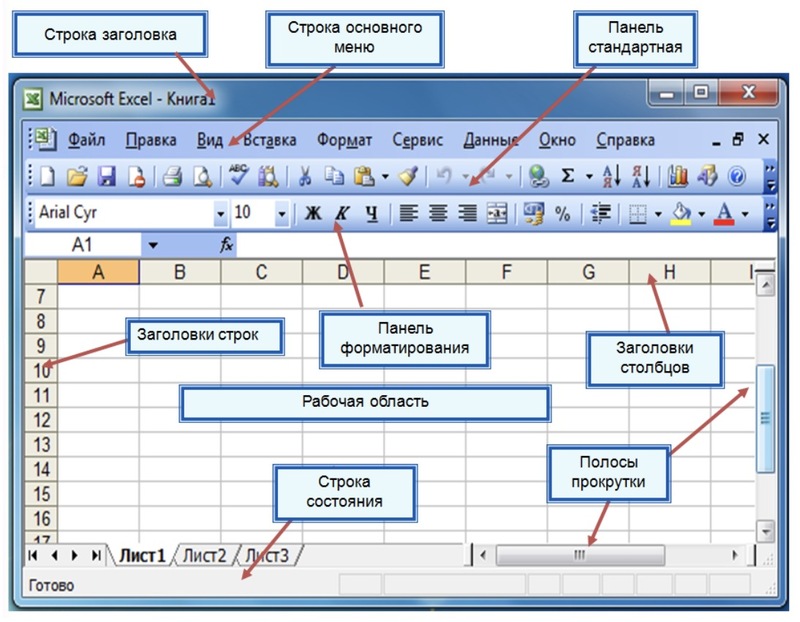This screenshot has width=800, height=622.
Task: Click the Copy icon
Action: tap(334, 177)
